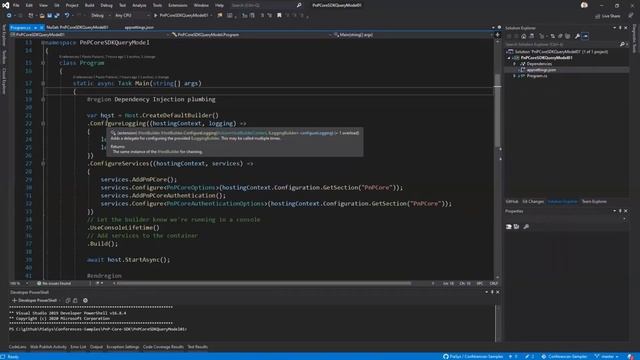This screenshot has height=360, width=640.
Task: Click the Alphabetical sort icon in Properties panel
Action: coord(516,227)
